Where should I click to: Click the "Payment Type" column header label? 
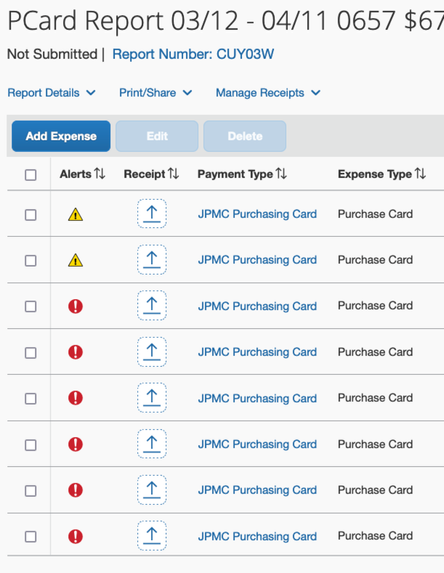[235, 174]
